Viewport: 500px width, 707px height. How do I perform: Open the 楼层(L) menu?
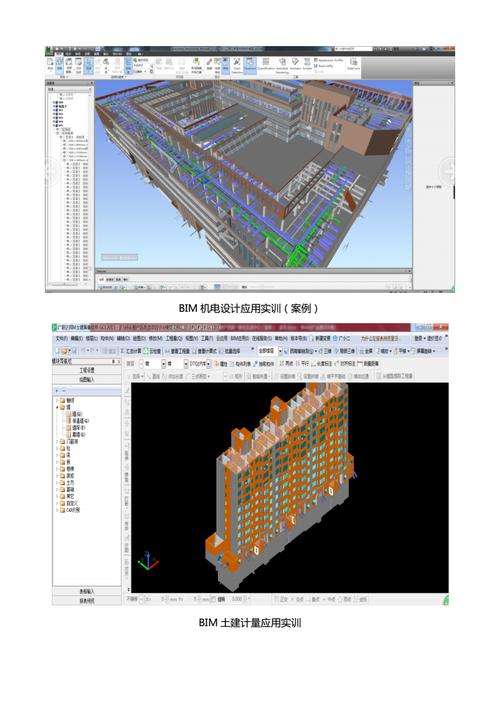click(x=92, y=338)
